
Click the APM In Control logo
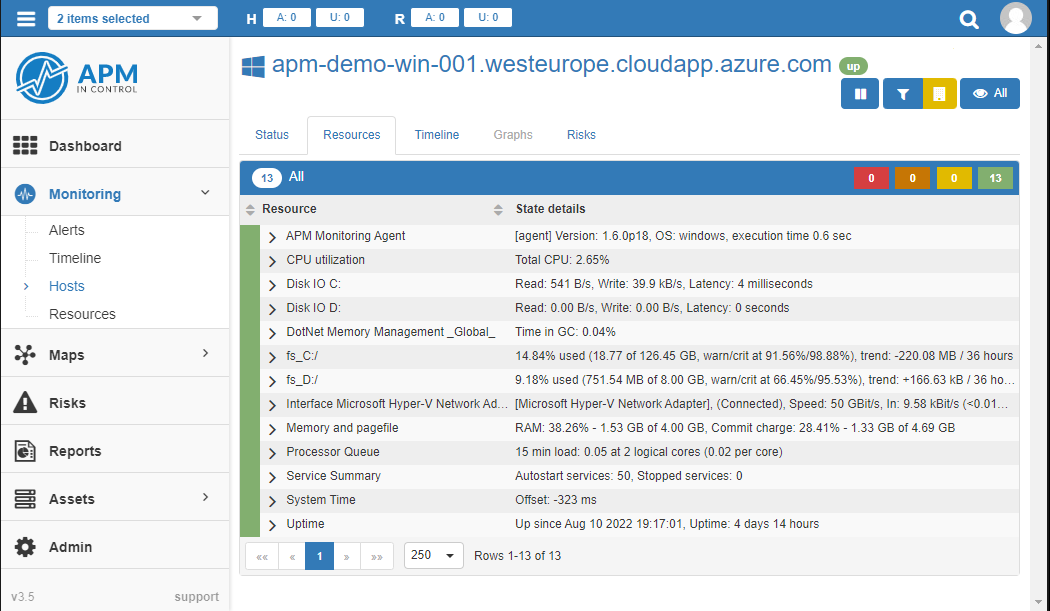[x=77, y=79]
